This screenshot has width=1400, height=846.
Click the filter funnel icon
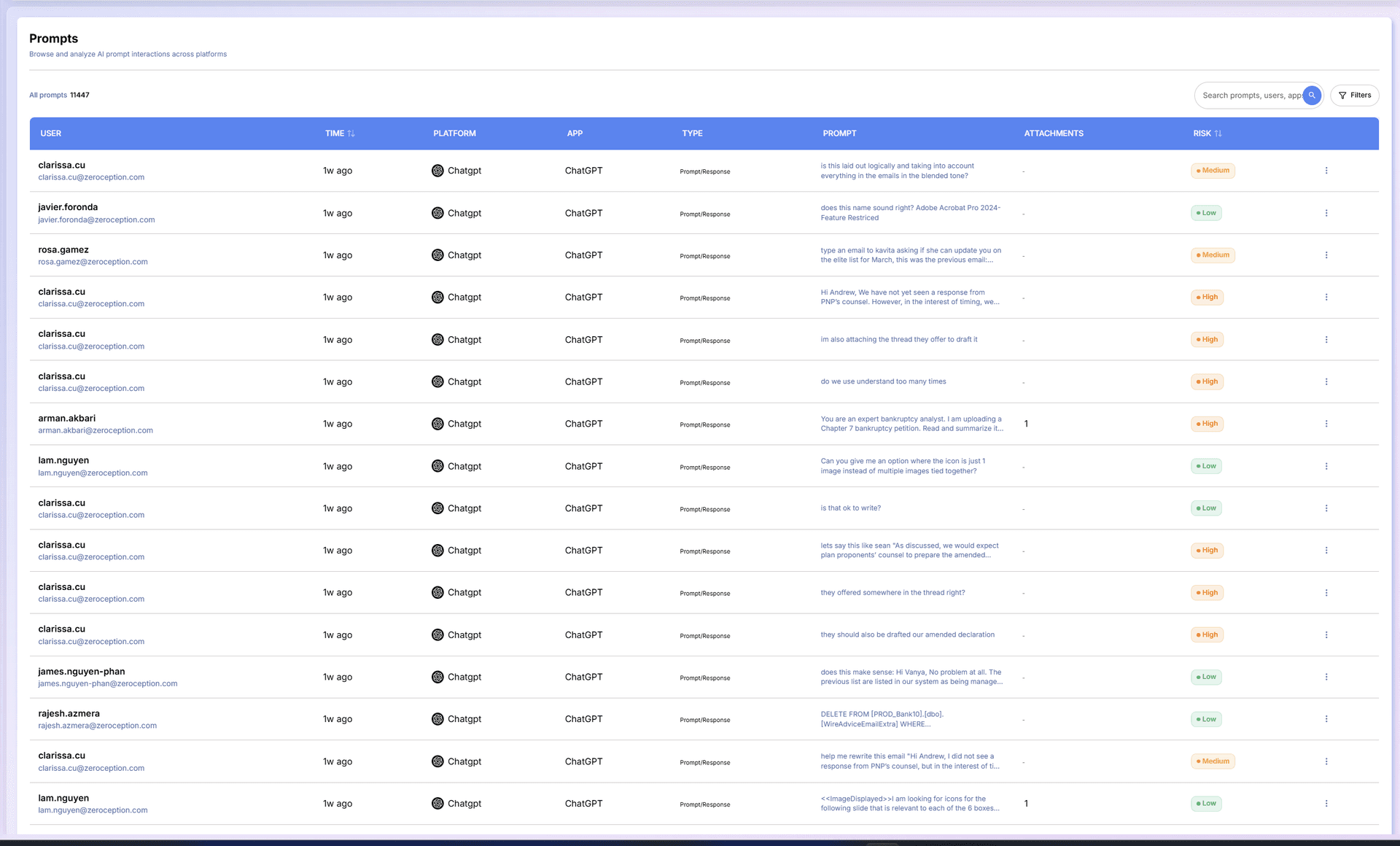click(1342, 96)
